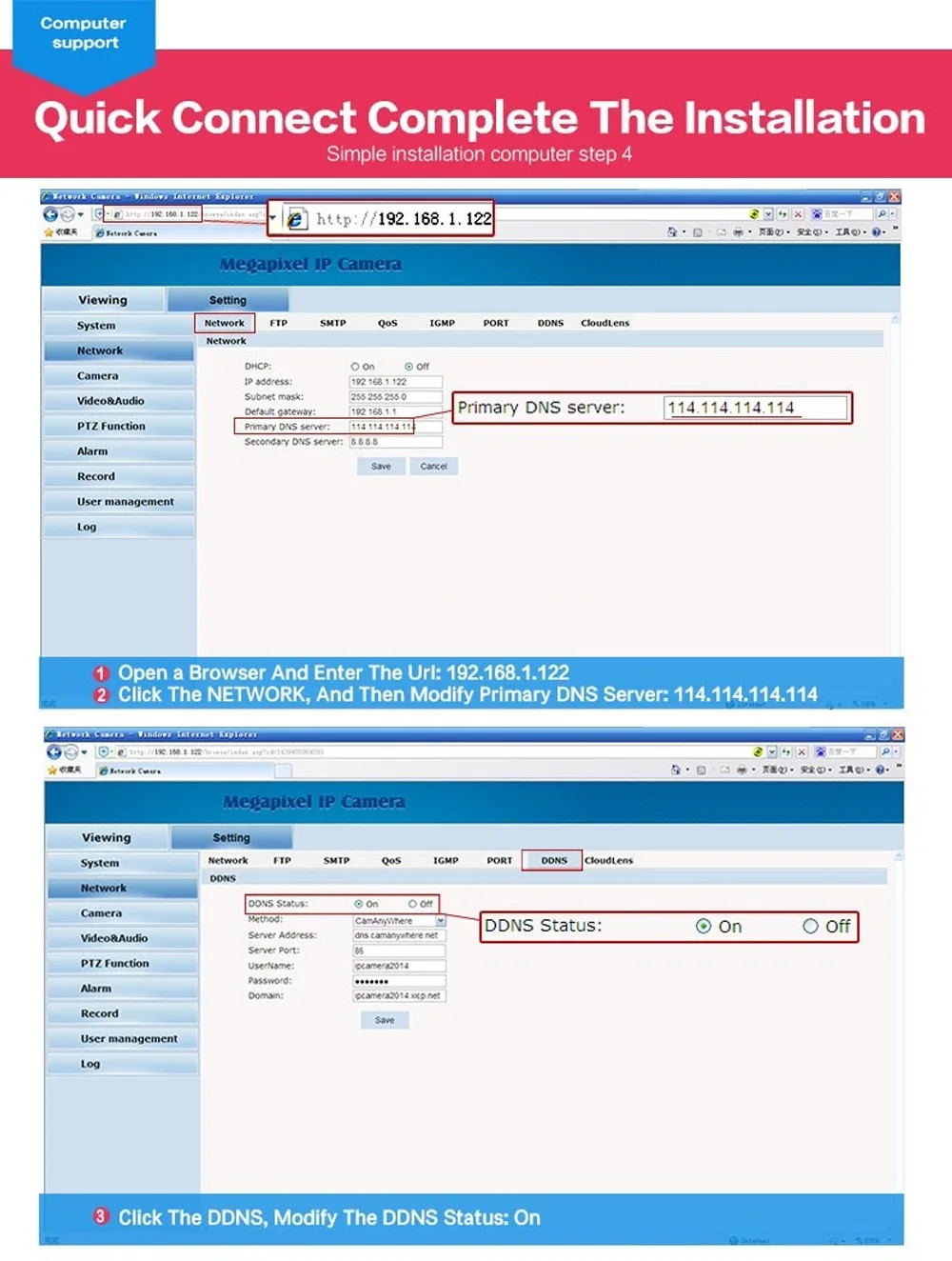Open PTZ Function in the Network settings sidebar
The width and height of the screenshot is (952, 1261).
[118, 426]
